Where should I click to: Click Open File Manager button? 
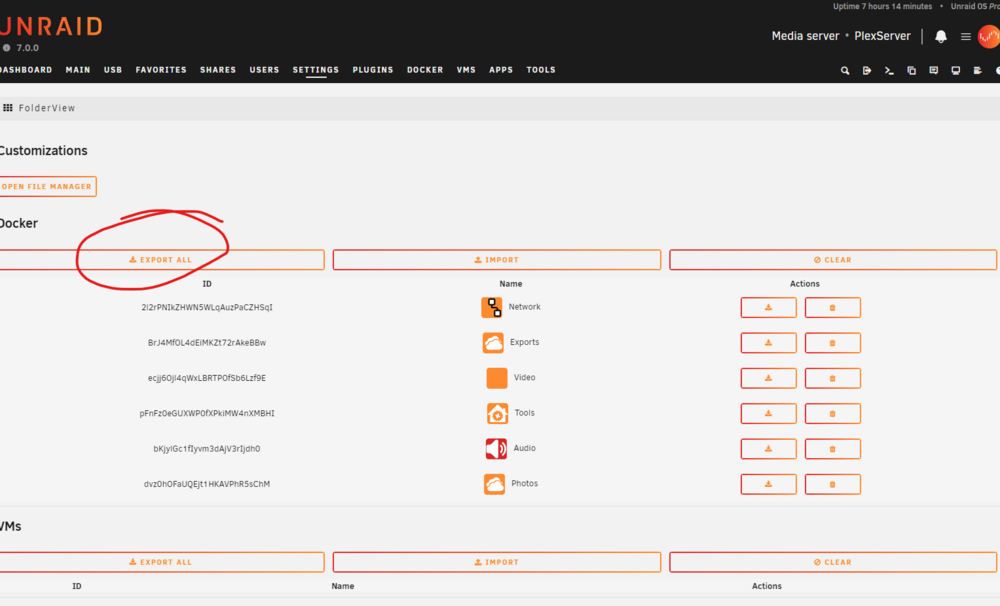tap(48, 186)
